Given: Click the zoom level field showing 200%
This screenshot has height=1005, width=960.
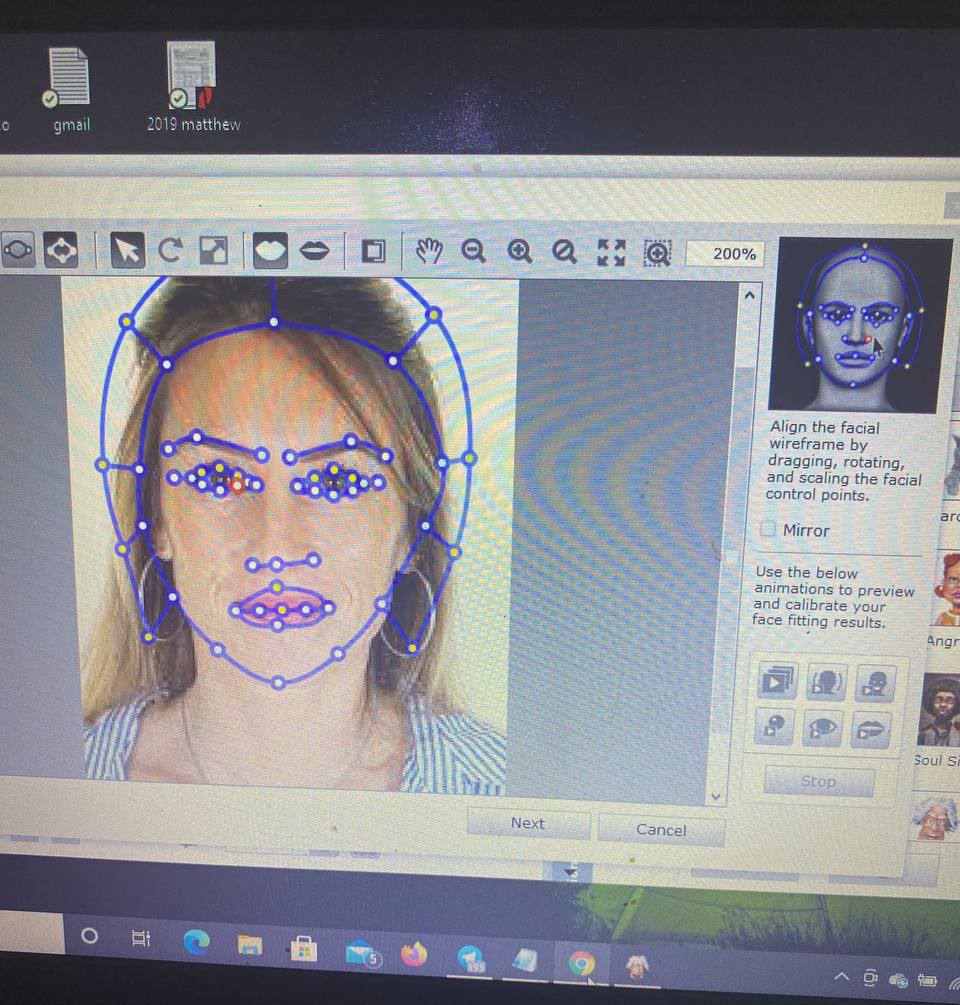Looking at the screenshot, I should (727, 254).
